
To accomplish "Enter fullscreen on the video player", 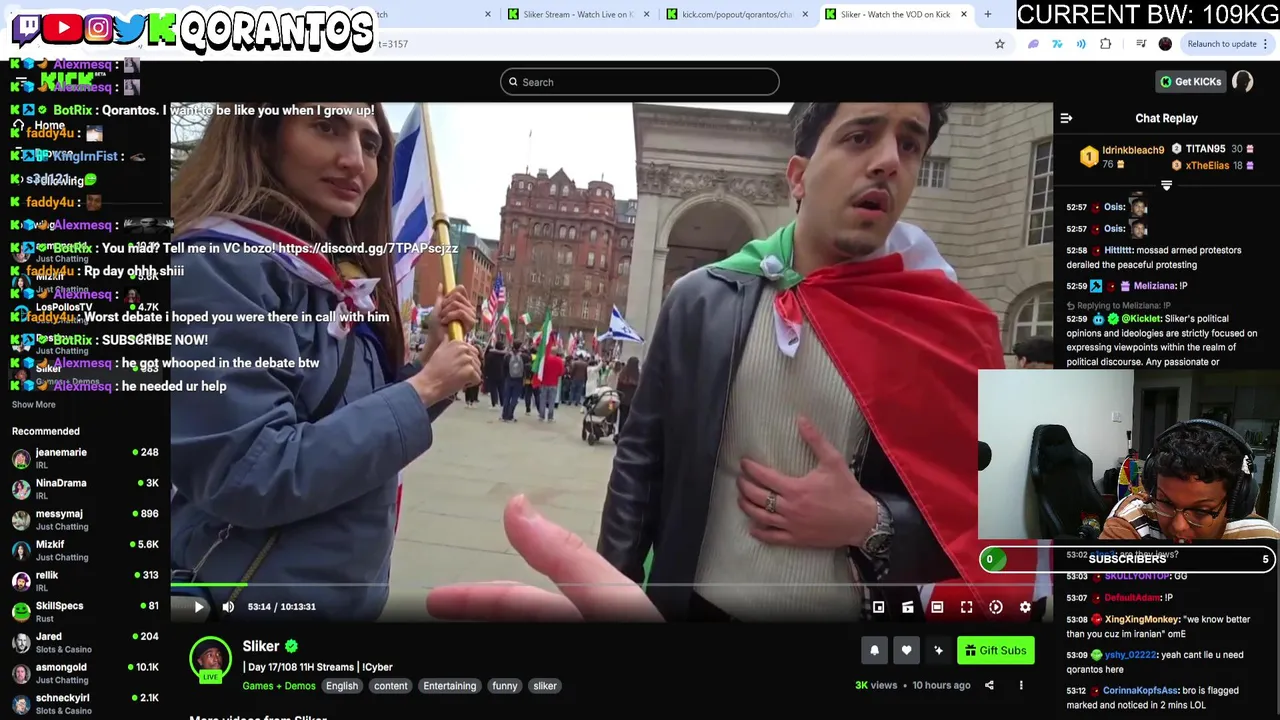I will coord(966,607).
